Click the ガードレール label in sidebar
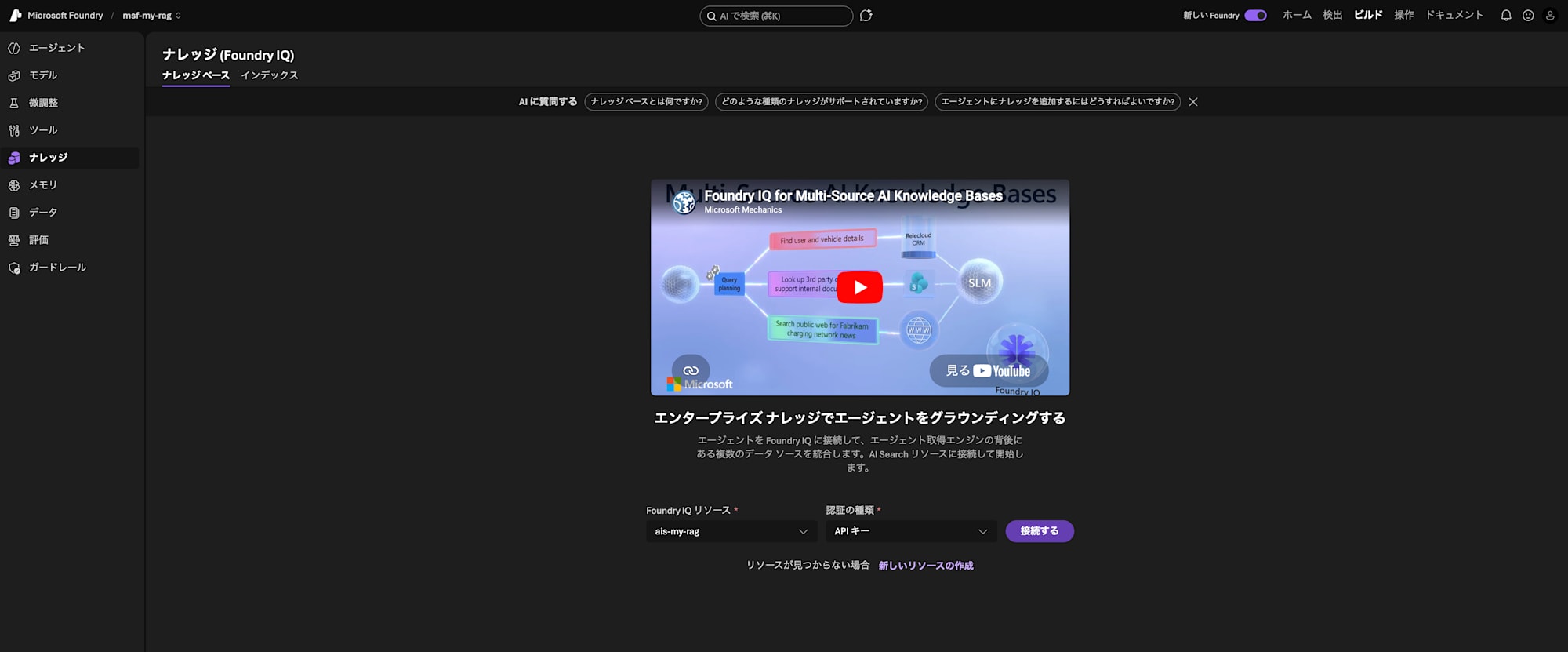Viewport: 1568px width, 652px height. 58,268
